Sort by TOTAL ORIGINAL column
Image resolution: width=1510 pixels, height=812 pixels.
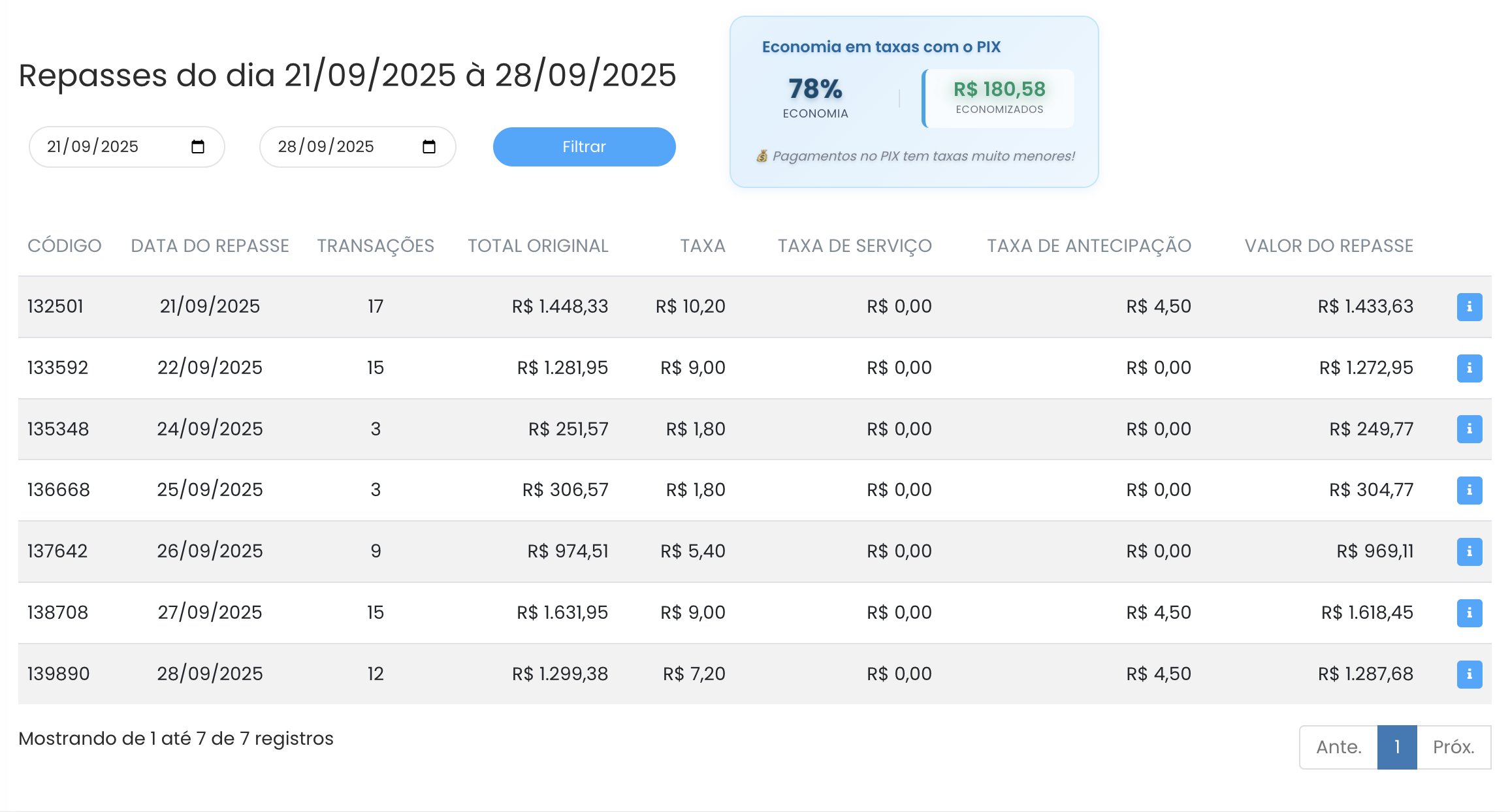(x=538, y=246)
